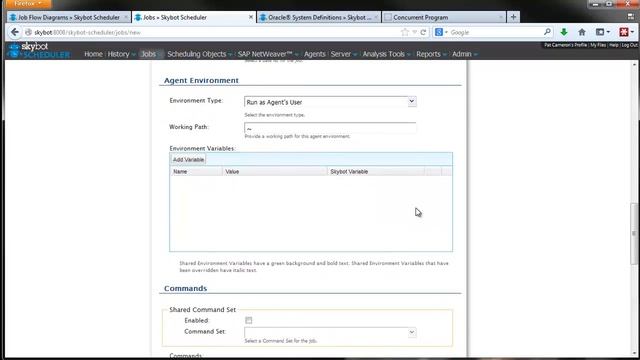Go to the Home menu item
This screenshot has width=640, height=360.
[93, 54]
